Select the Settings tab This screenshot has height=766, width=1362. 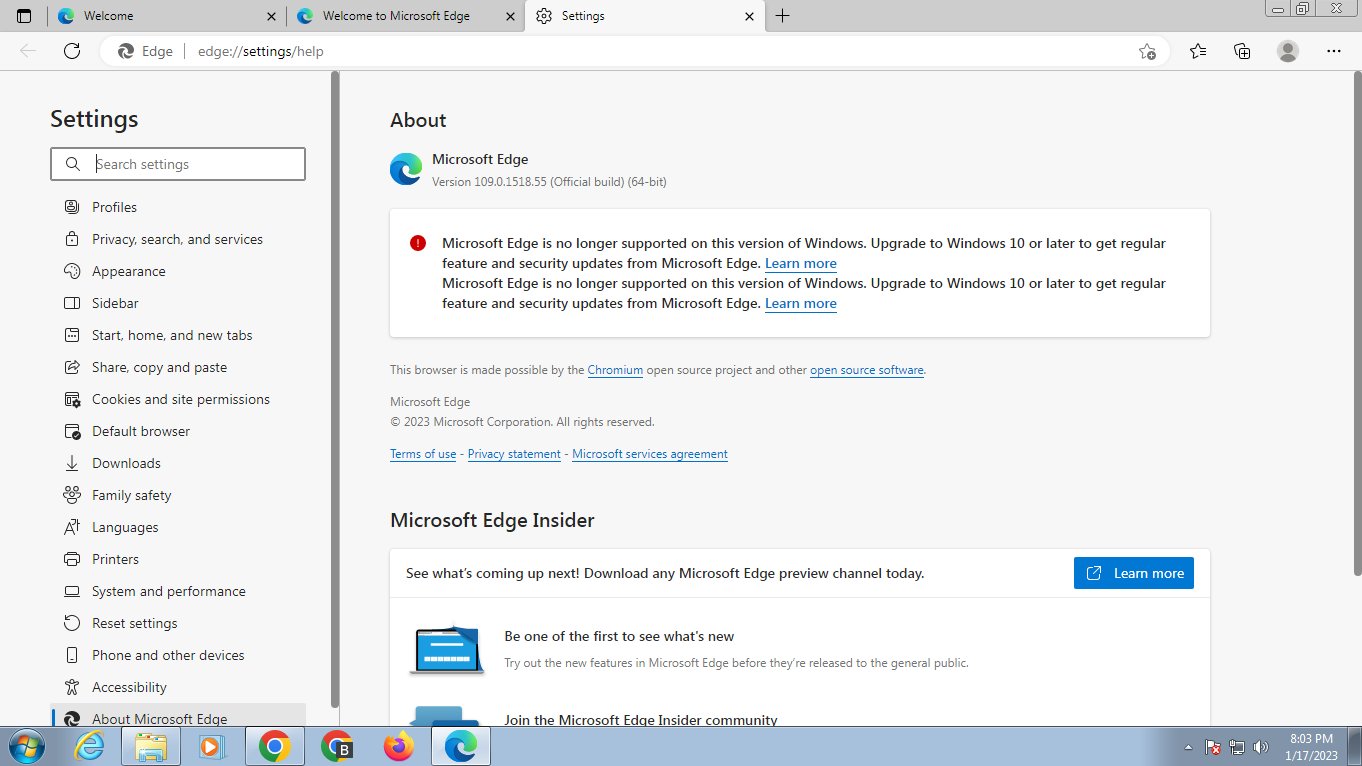coord(644,16)
